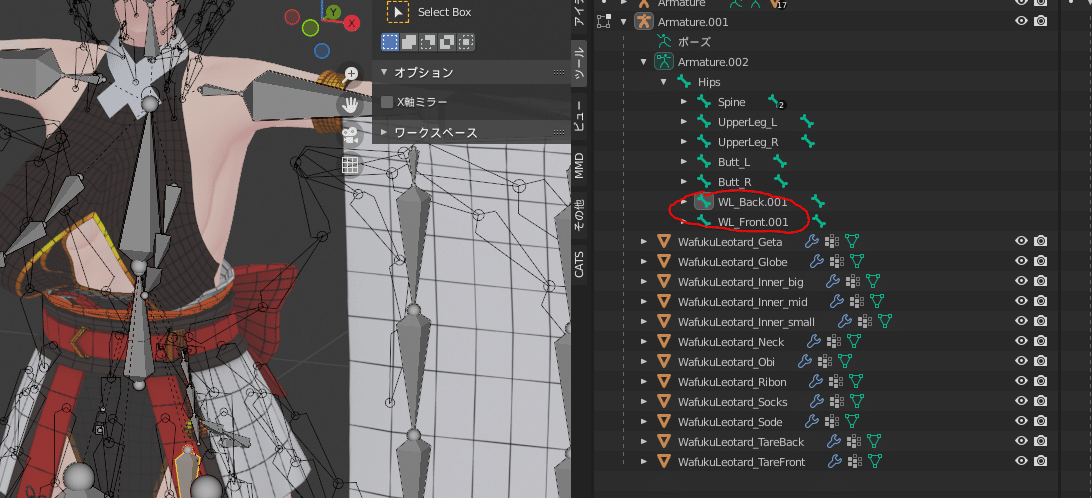This screenshot has width=1092, height=498.
Task: Switch orthographic/perspective with grid icon
Action: (x=350, y=165)
